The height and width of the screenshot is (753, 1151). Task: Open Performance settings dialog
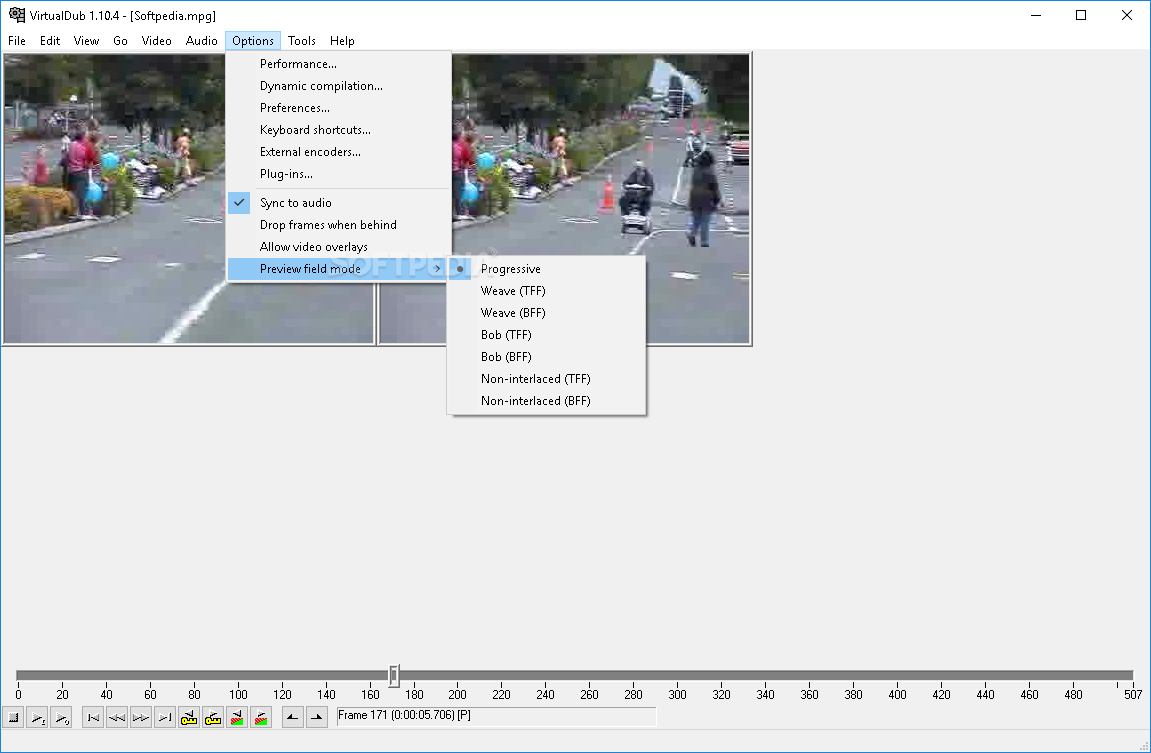(x=338, y=64)
